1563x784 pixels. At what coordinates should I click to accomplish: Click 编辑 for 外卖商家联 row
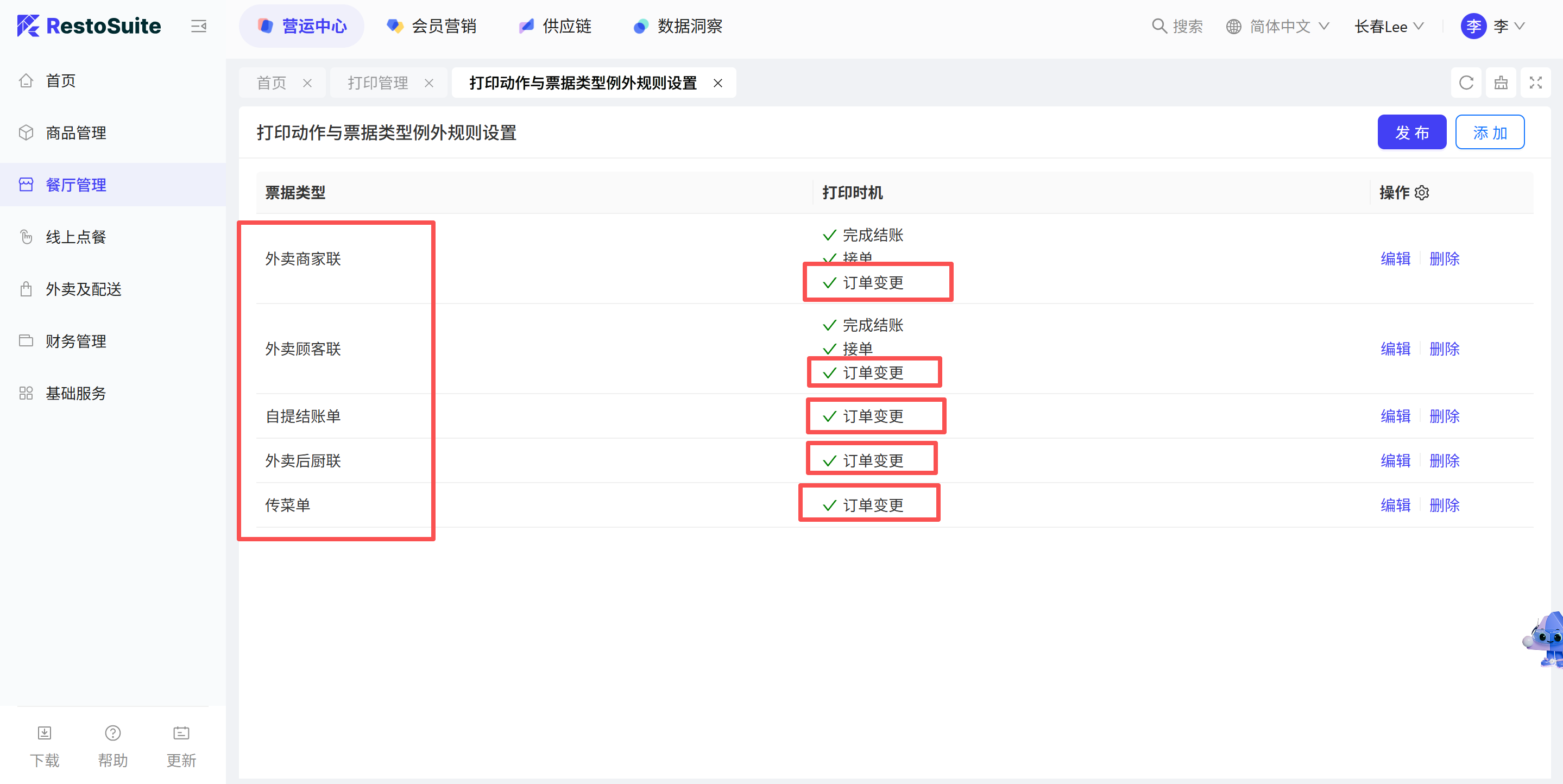click(1395, 259)
